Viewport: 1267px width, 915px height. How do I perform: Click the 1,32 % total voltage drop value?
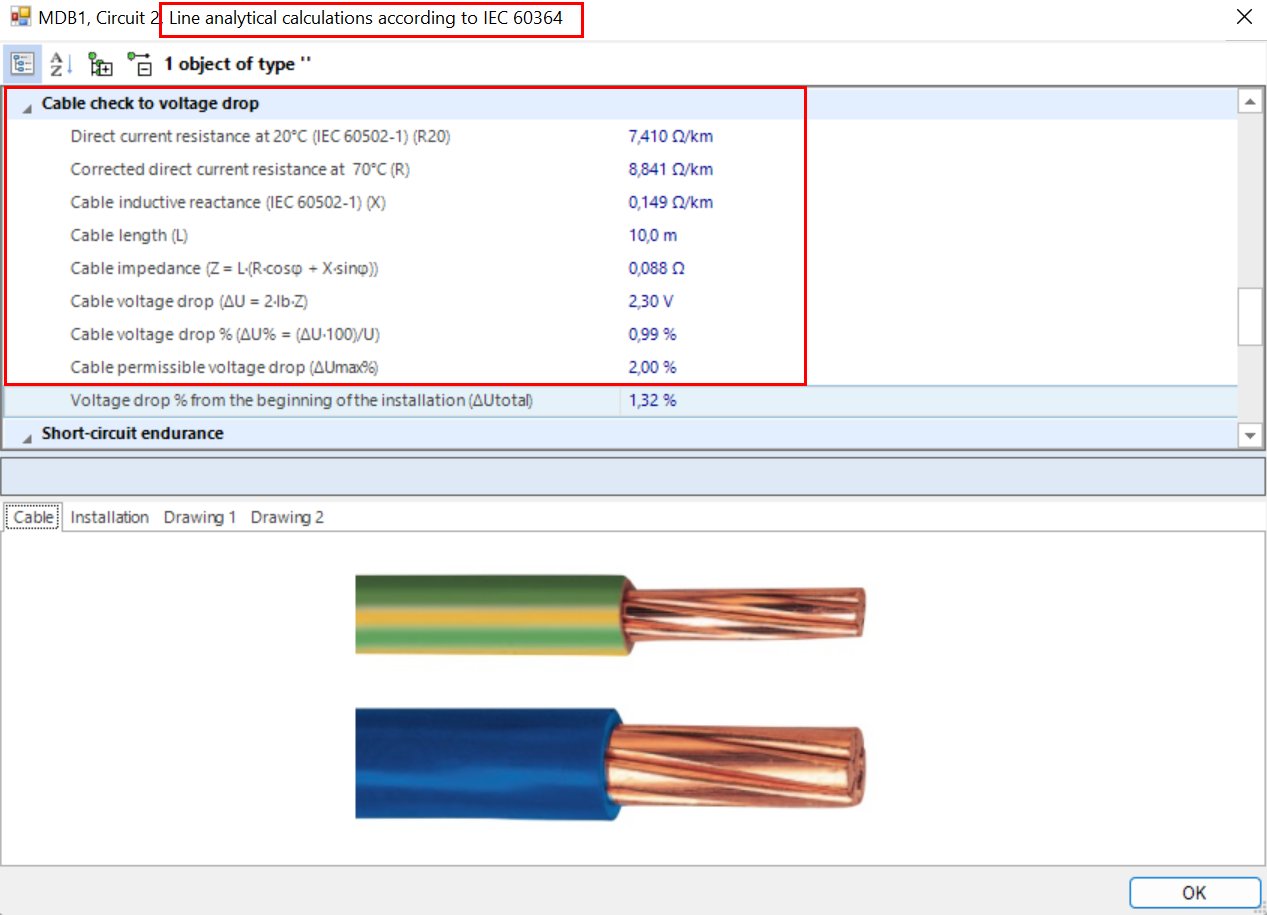tap(652, 401)
